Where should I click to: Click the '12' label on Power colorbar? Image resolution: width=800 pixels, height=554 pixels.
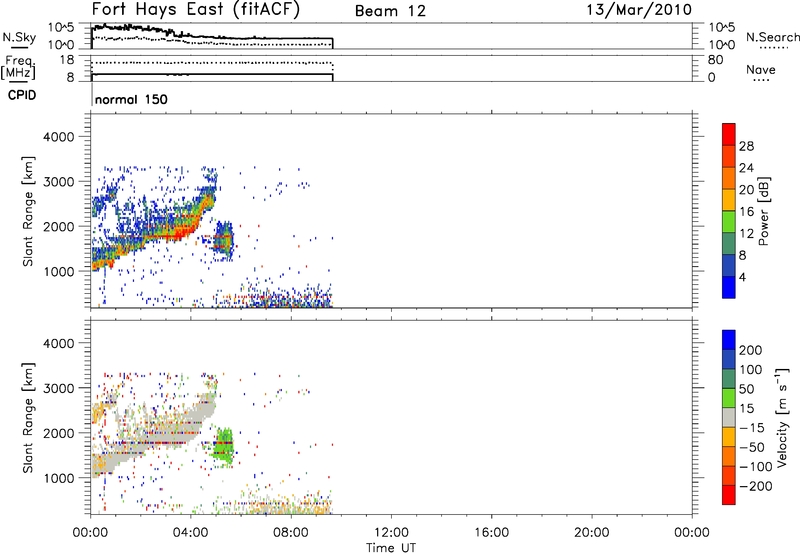click(x=746, y=234)
